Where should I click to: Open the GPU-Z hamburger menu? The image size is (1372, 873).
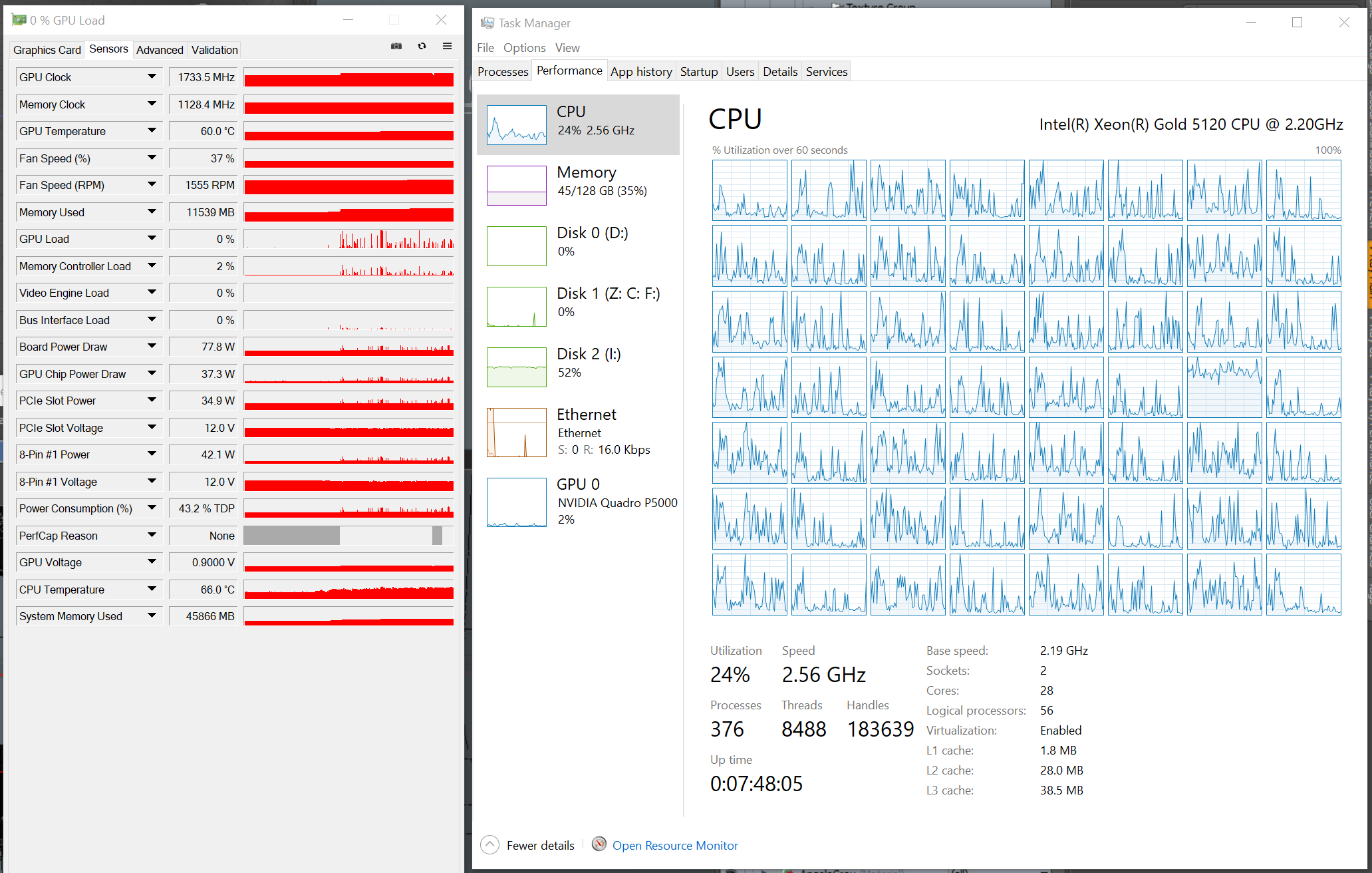447,46
